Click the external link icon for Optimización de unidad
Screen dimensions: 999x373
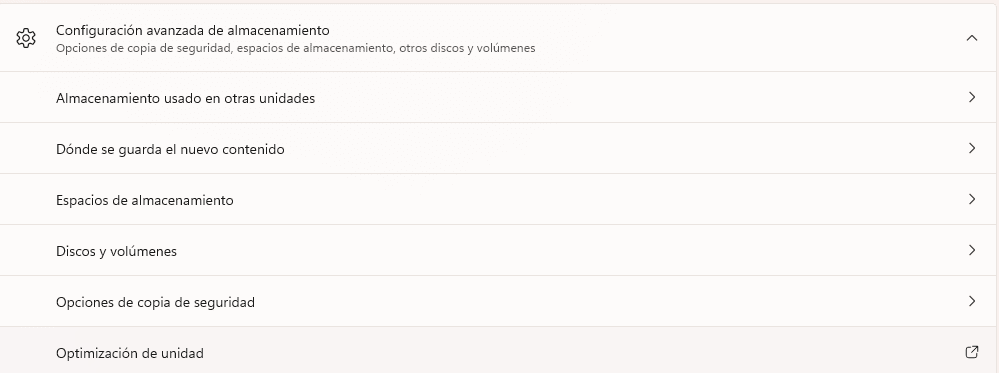point(972,352)
